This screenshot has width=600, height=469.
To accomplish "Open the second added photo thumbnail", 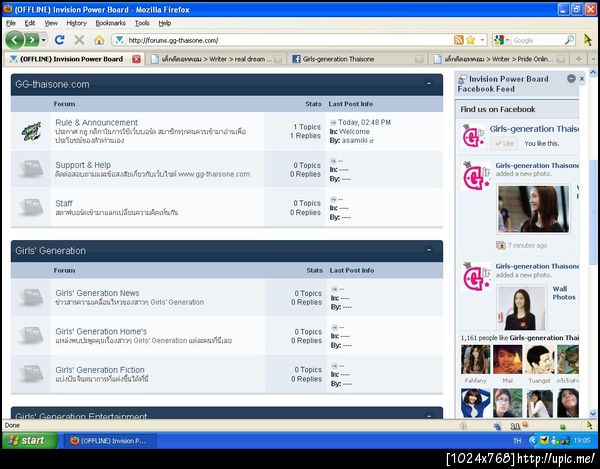I will point(521,308).
